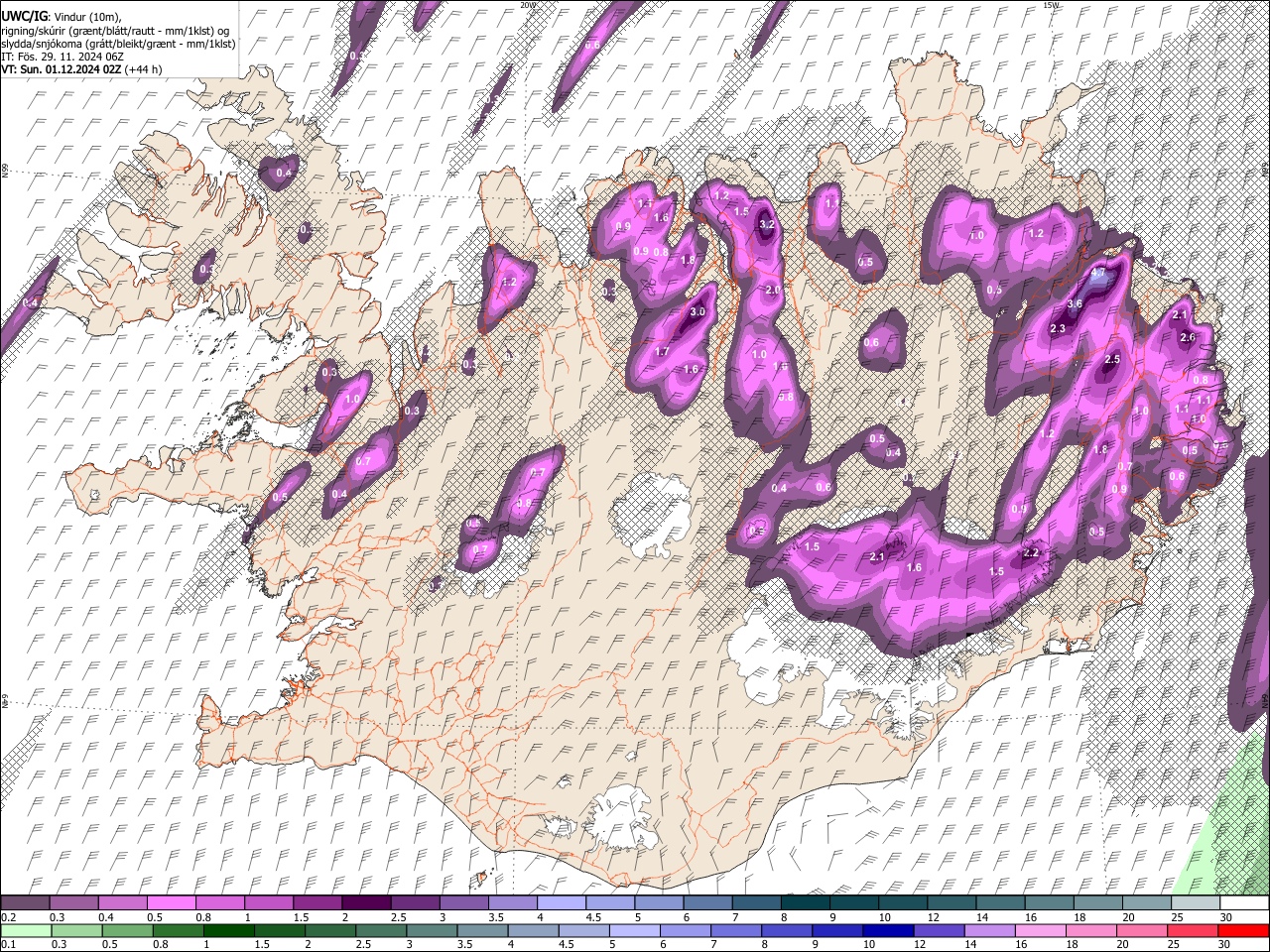Click the 3.2 precipitation value label
This screenshot has height=952, width=1270.
click(767, 225)
